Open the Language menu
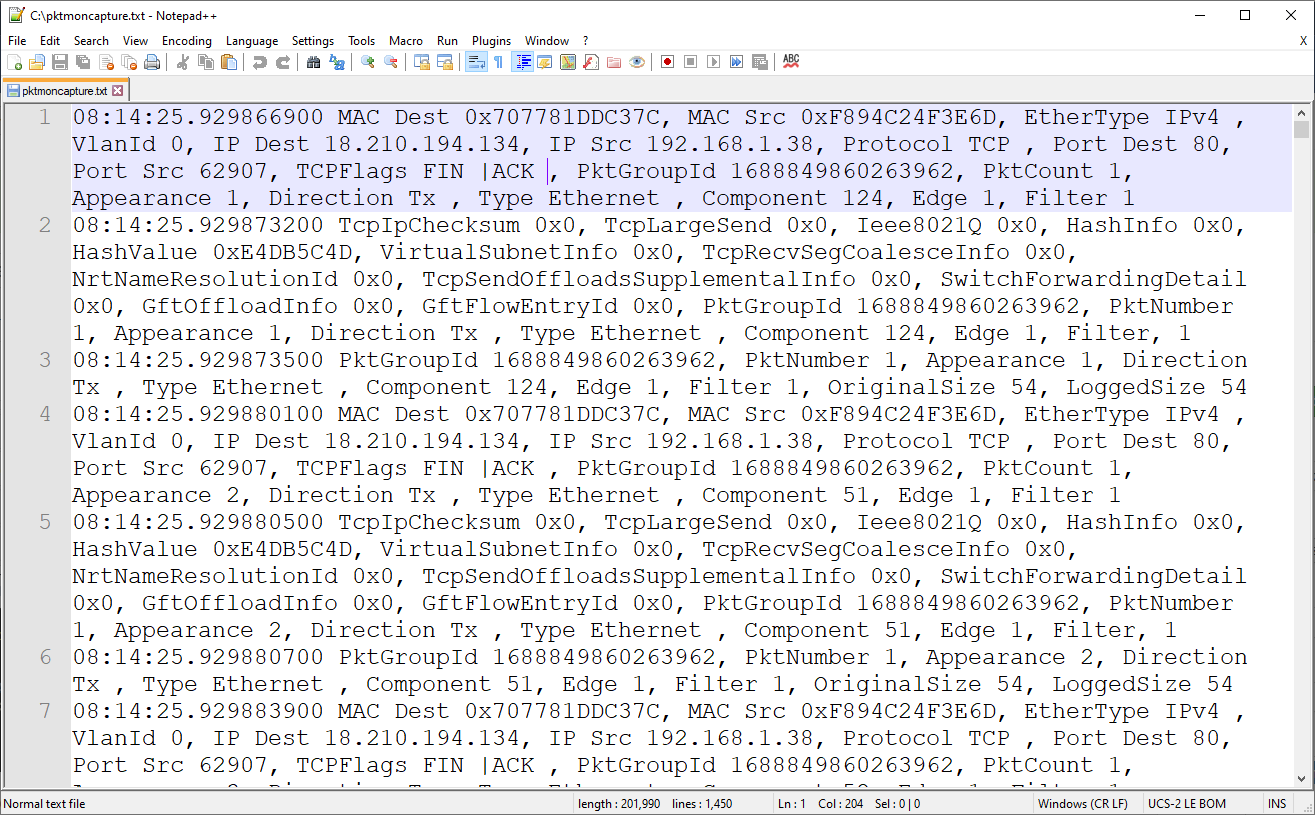Viewport: 1315px width, 815px height. pyautogui.click(x=251, y=40)
